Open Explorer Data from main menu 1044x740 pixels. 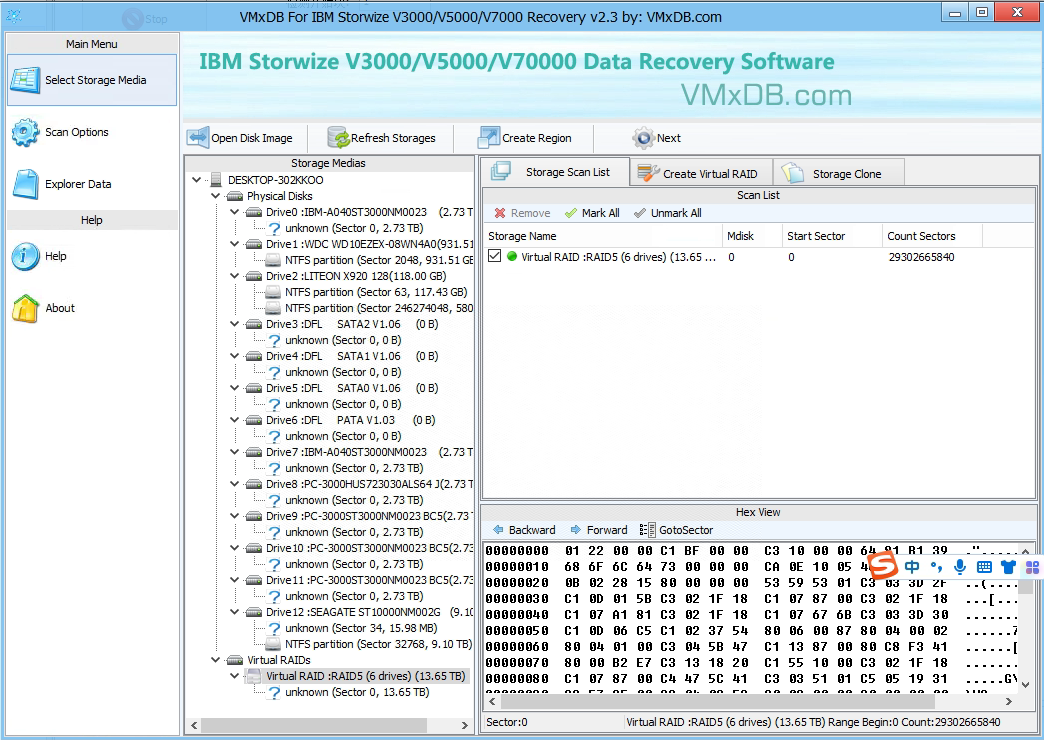(x=78, y=185)
